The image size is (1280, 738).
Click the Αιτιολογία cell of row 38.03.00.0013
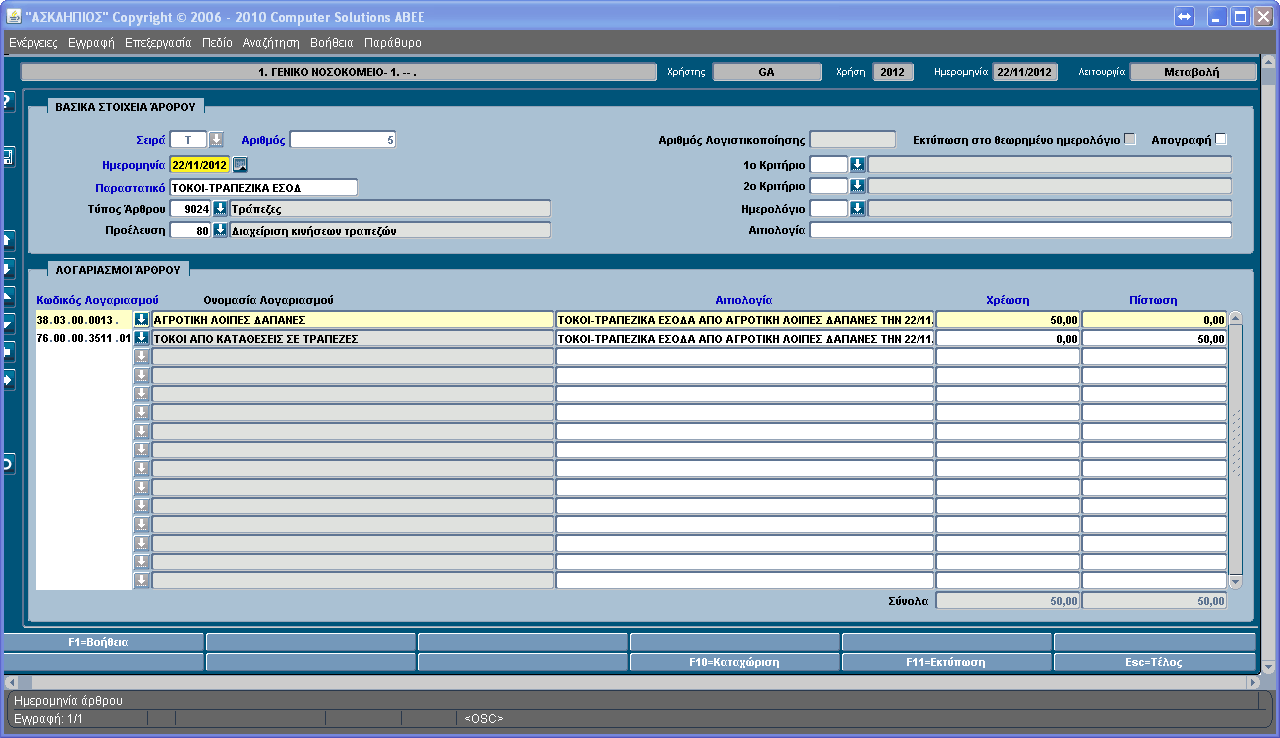click(745, 320)
